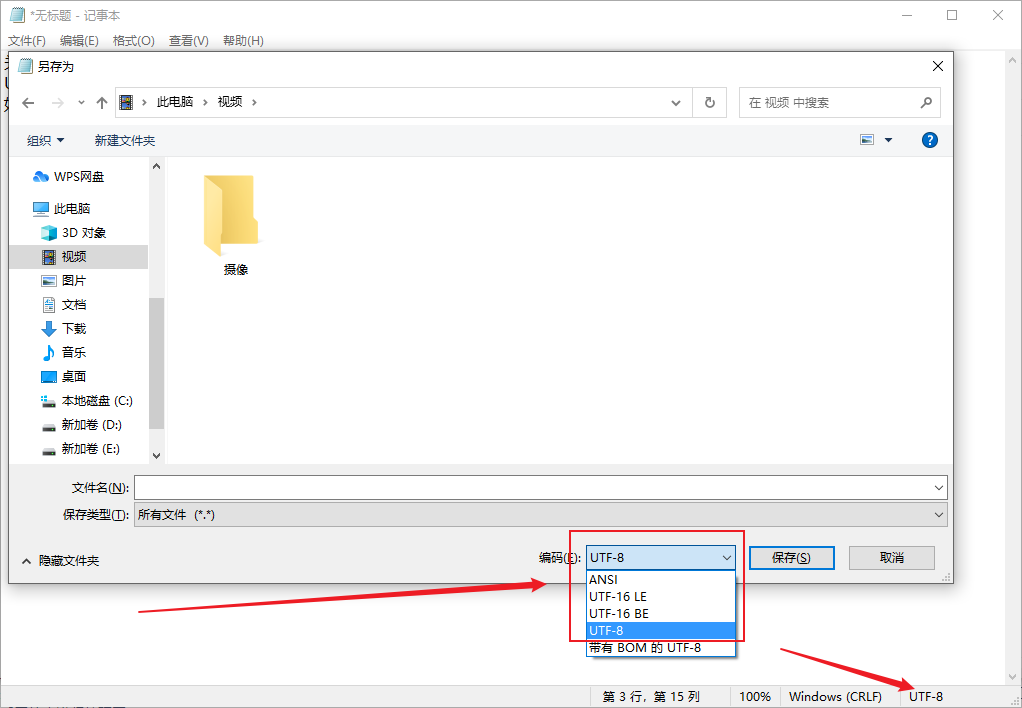The height and width of the screenshot is (708, 1022).
Task: Open Notepad 格式(O) menu
Action: click(134, 41)
